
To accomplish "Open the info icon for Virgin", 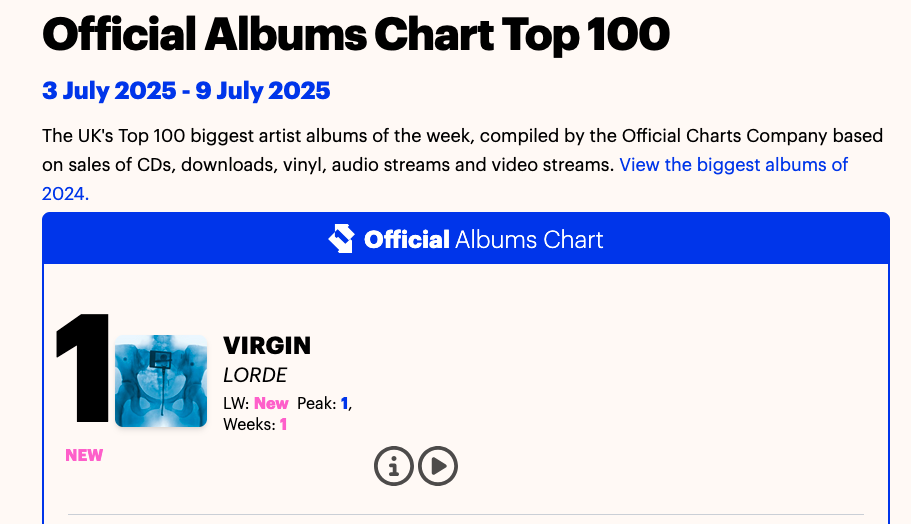I will click(x=394, y=466).
